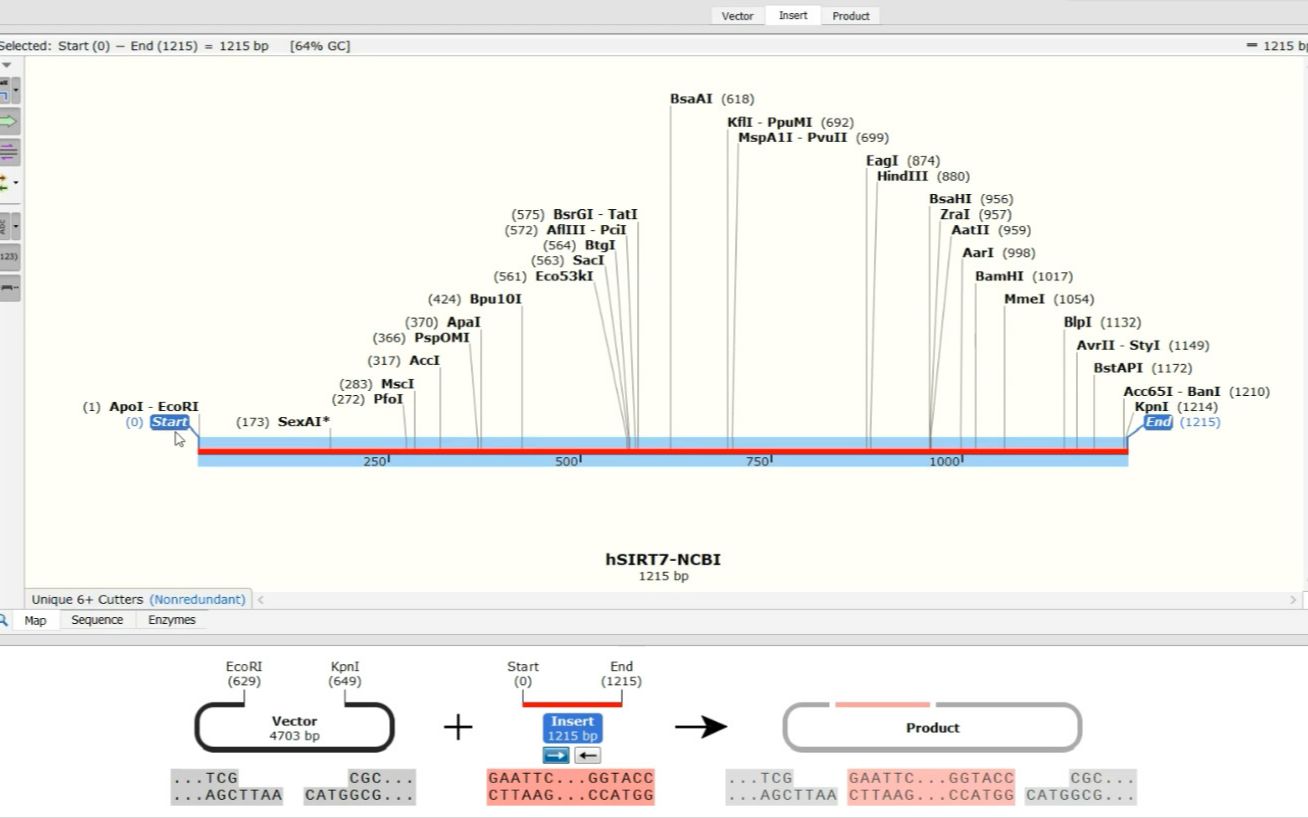The image size is (1308, 818).
Task: Click the left arrow beside enzyme set selector
Action: (x=262, y=600)
